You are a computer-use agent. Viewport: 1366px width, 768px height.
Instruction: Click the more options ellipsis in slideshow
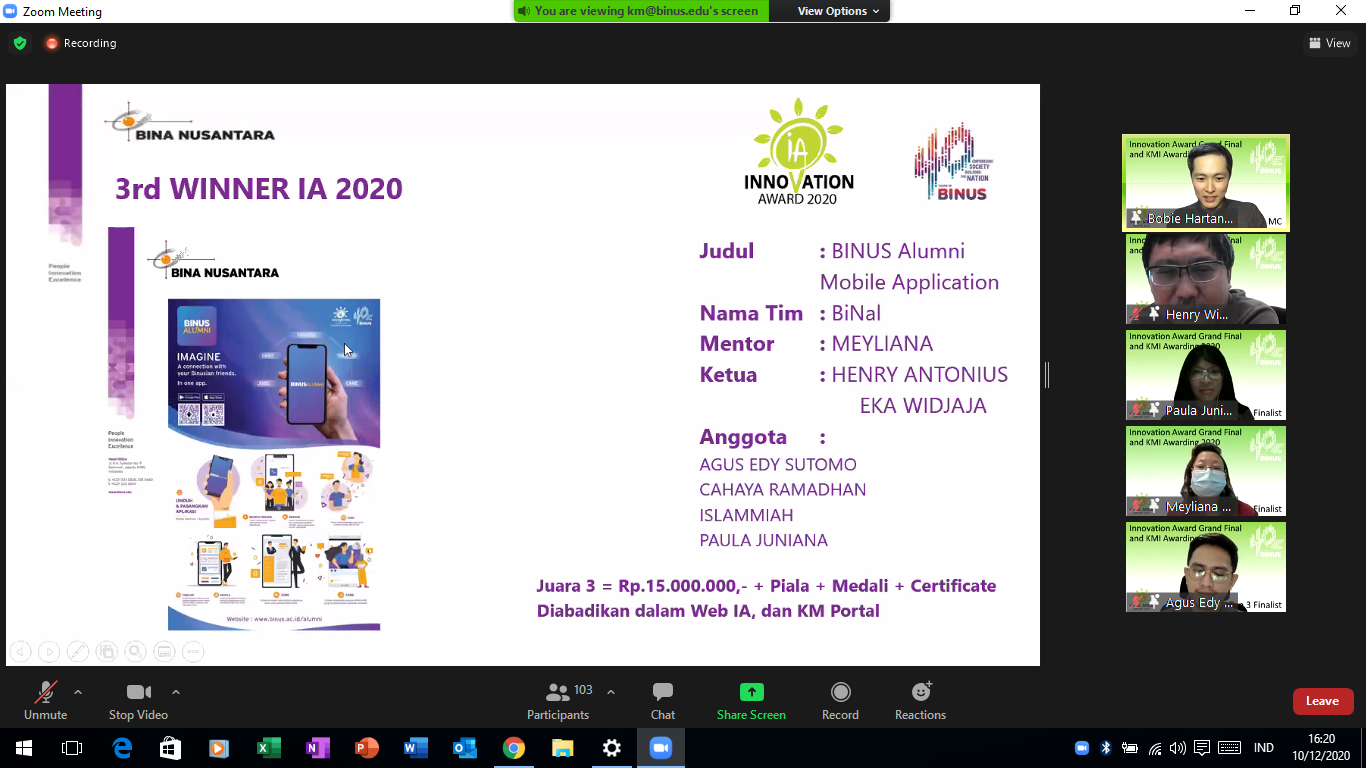(x=193, y=652)
